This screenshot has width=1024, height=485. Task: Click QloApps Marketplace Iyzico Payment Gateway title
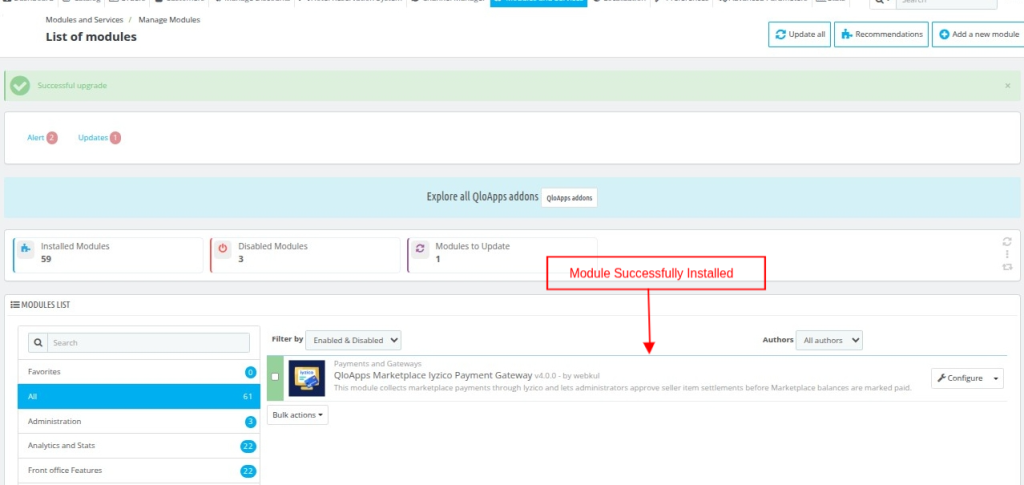[433, 375]
